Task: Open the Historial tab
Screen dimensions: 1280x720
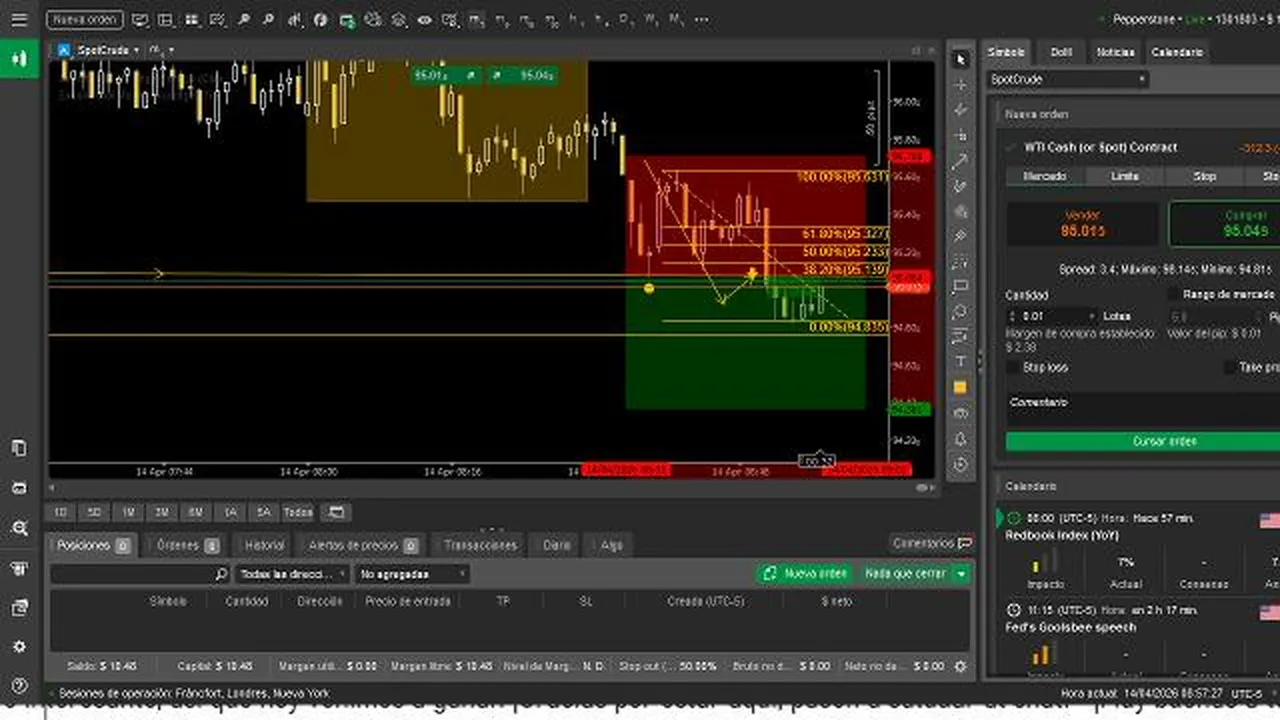Action: pos(265,545)
